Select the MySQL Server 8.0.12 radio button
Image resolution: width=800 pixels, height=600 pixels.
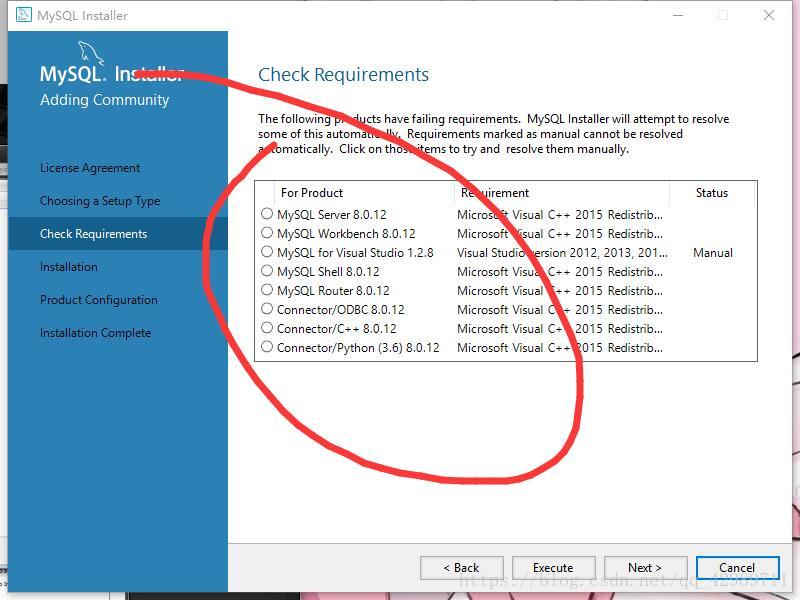point(267,214)
